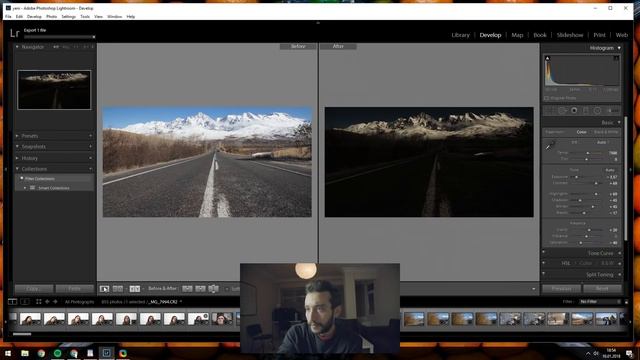Switch Treatment to Color
Image resolution: width=640 pixels, height=360 pixels.
(581, 132)
